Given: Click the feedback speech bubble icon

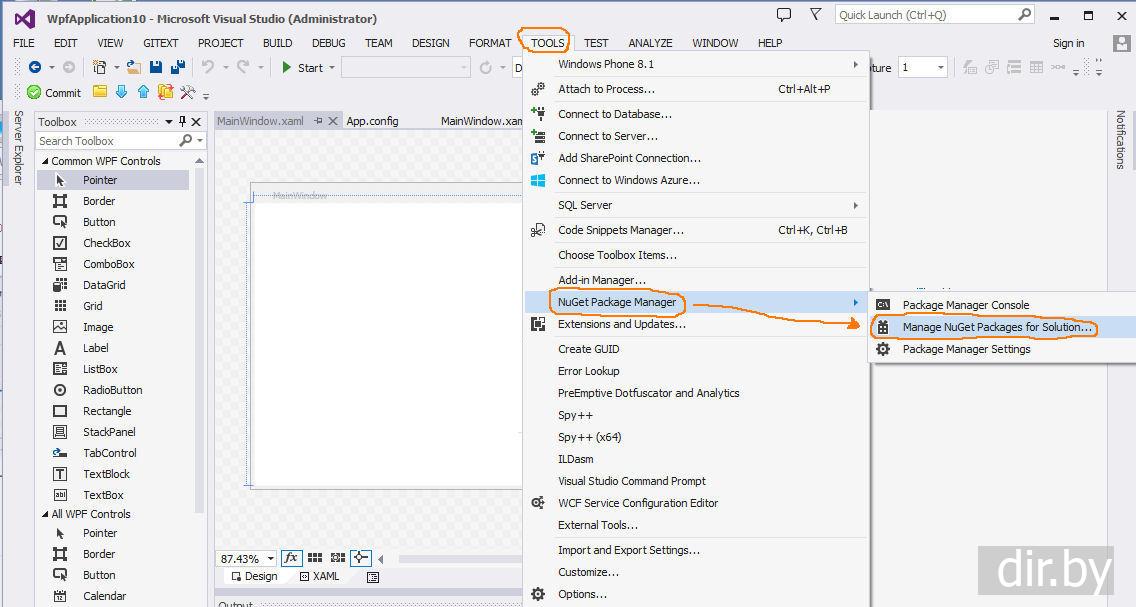Looking at the screenshot, I should pyautogui.click(x=784, y=15).
